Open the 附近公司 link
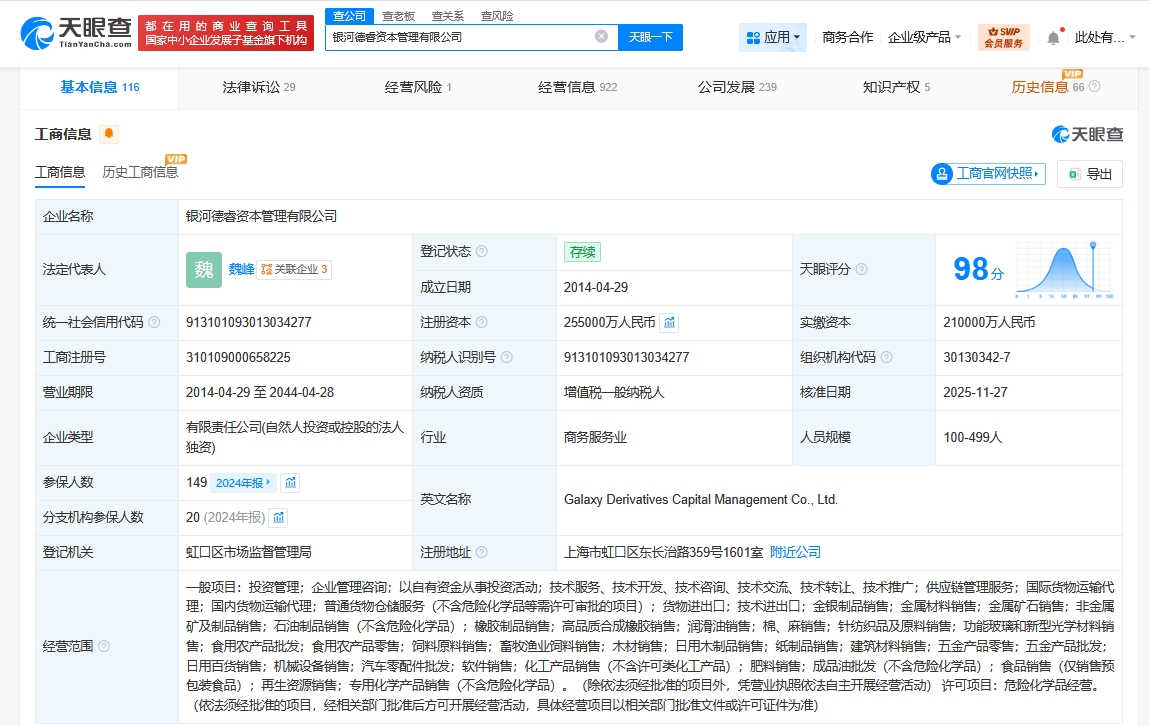 pos(795,552)
